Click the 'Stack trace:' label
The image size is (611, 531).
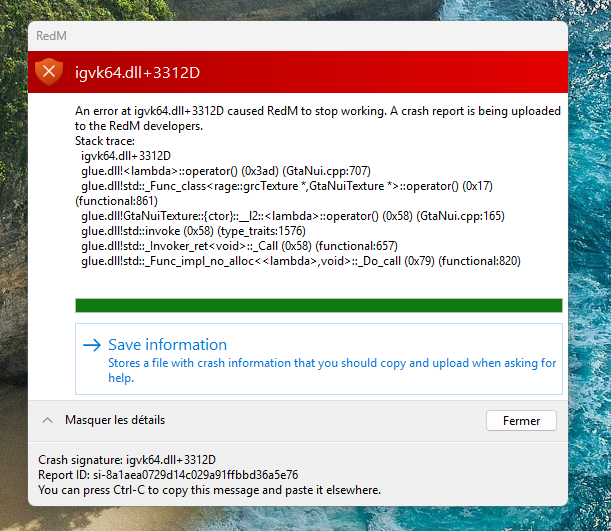(x=105, y=141)
